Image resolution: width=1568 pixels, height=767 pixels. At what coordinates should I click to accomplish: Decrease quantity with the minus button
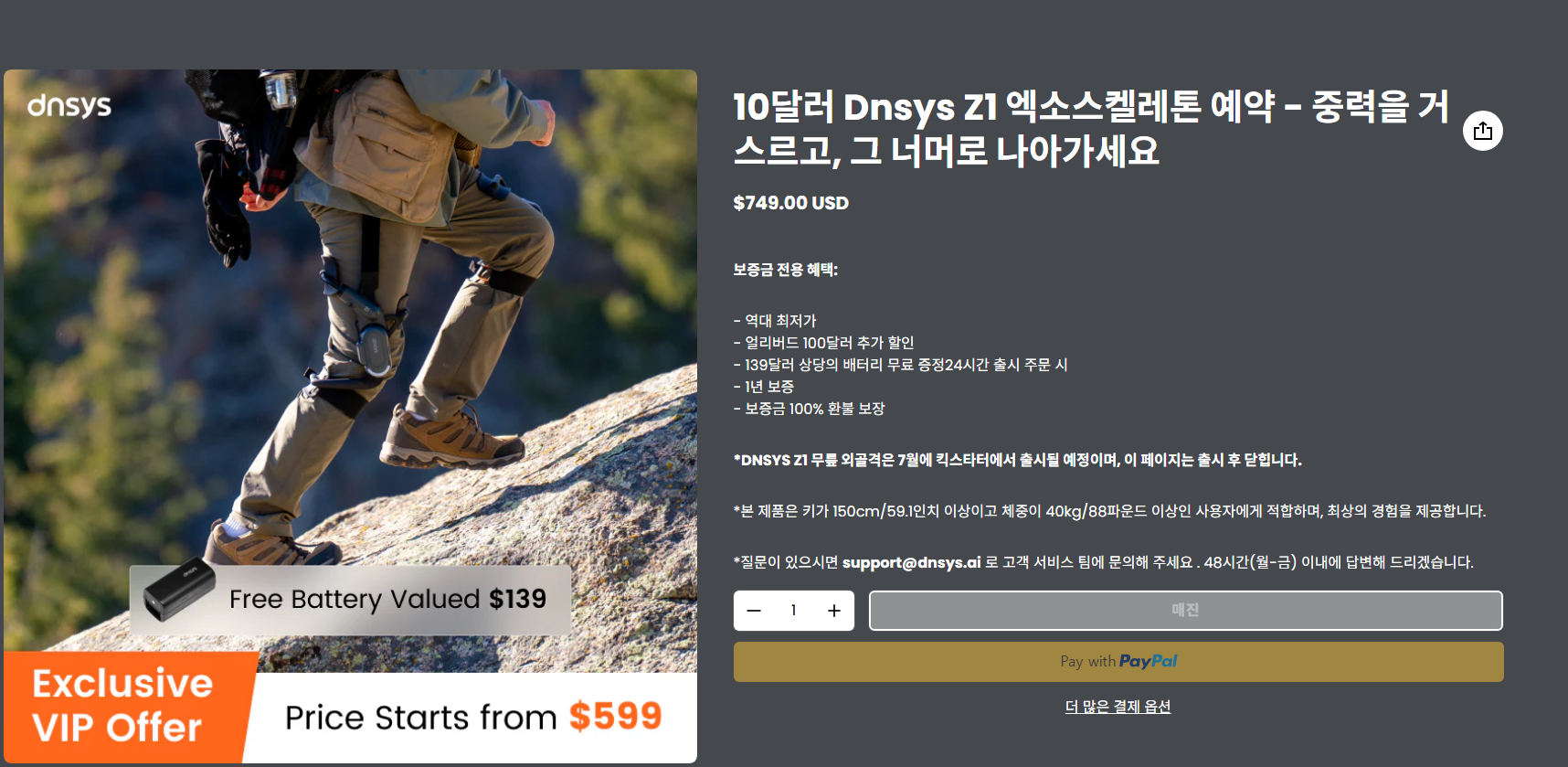point(754,611)
